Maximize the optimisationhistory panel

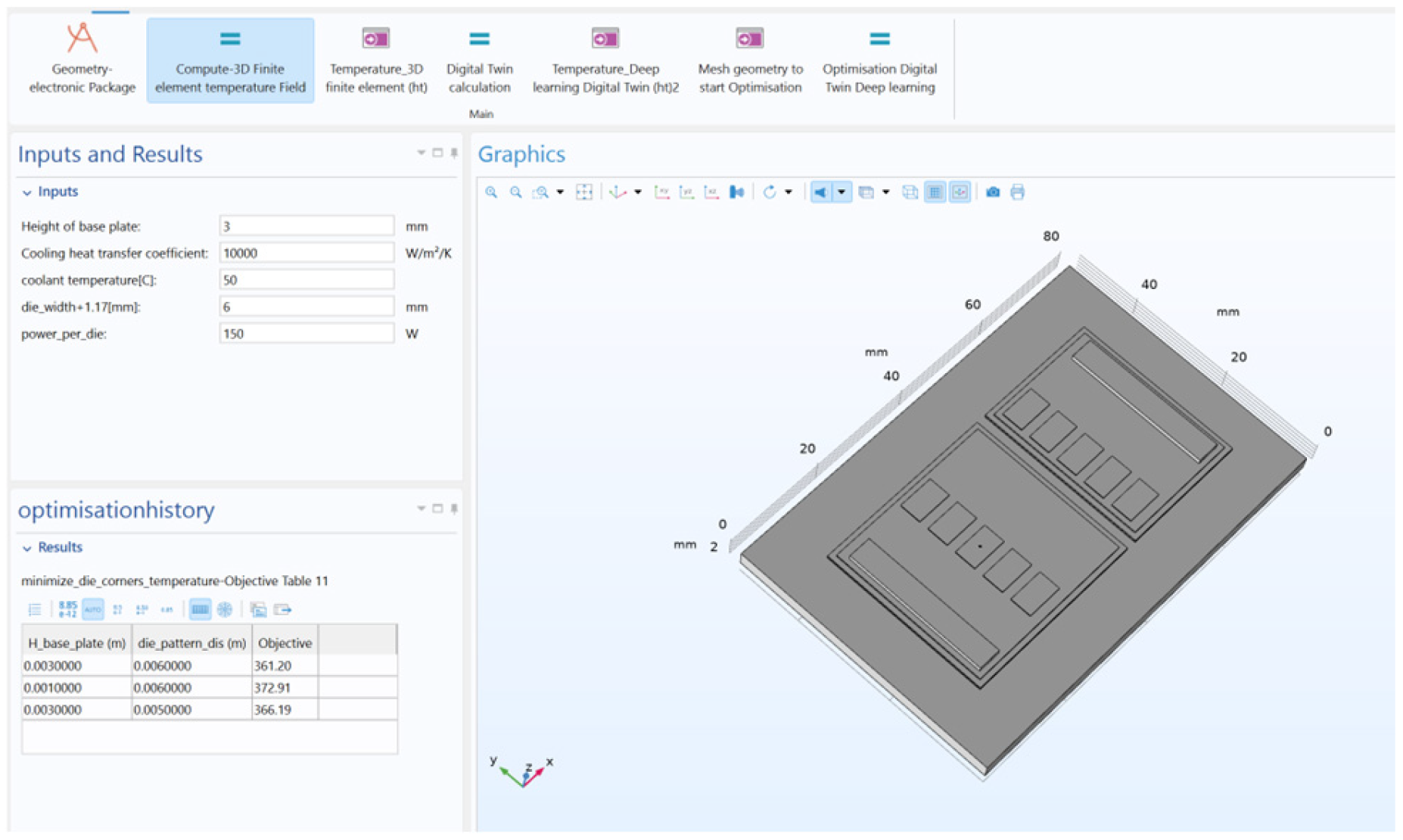tap(437, 509)
